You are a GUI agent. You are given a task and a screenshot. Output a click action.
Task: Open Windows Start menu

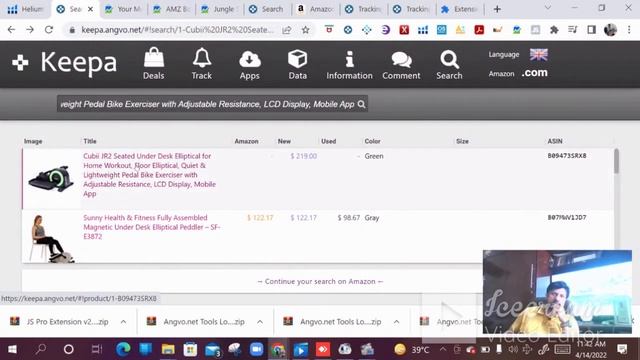click(12, 349)
